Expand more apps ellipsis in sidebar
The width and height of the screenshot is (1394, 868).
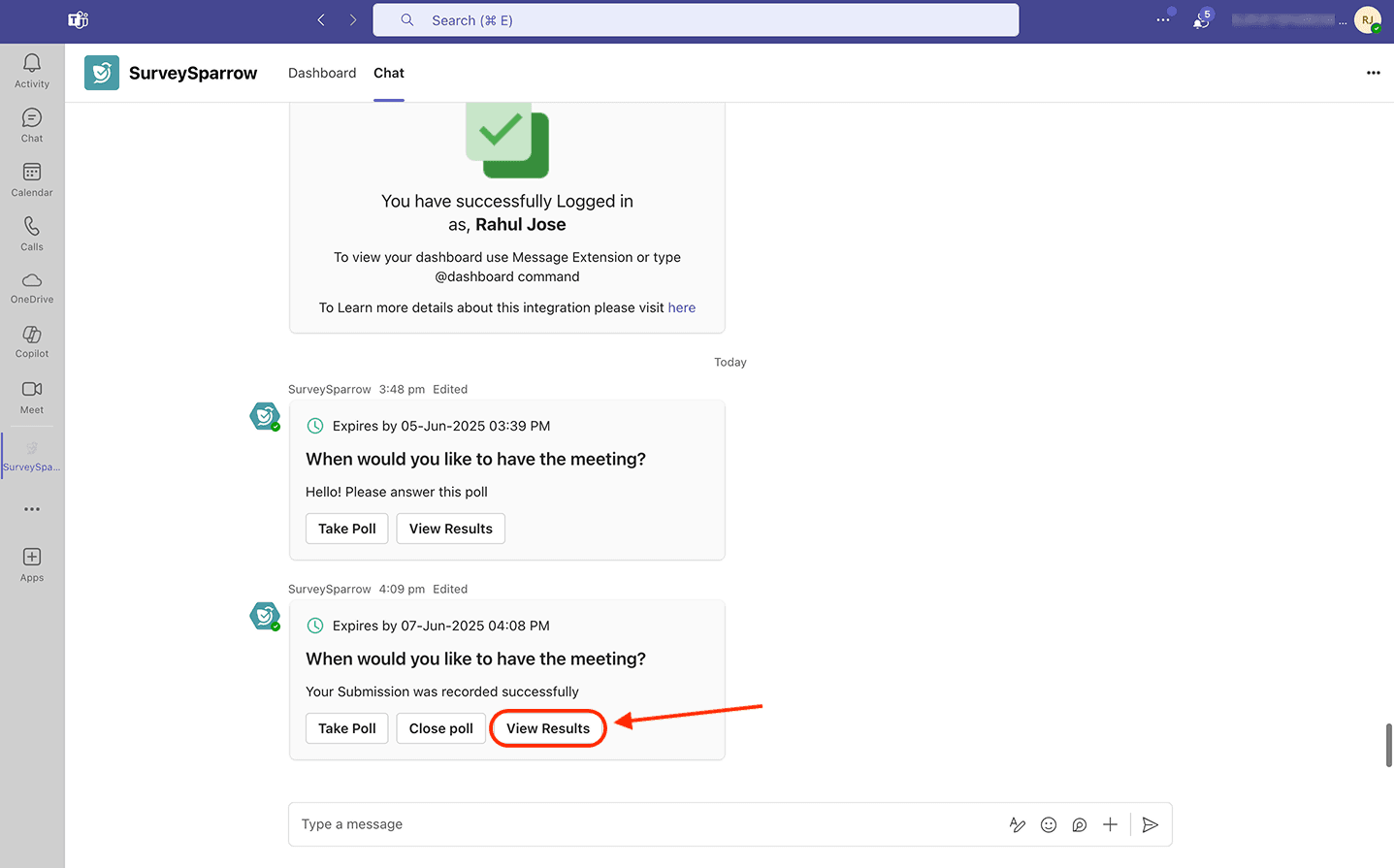pos(32,509)
